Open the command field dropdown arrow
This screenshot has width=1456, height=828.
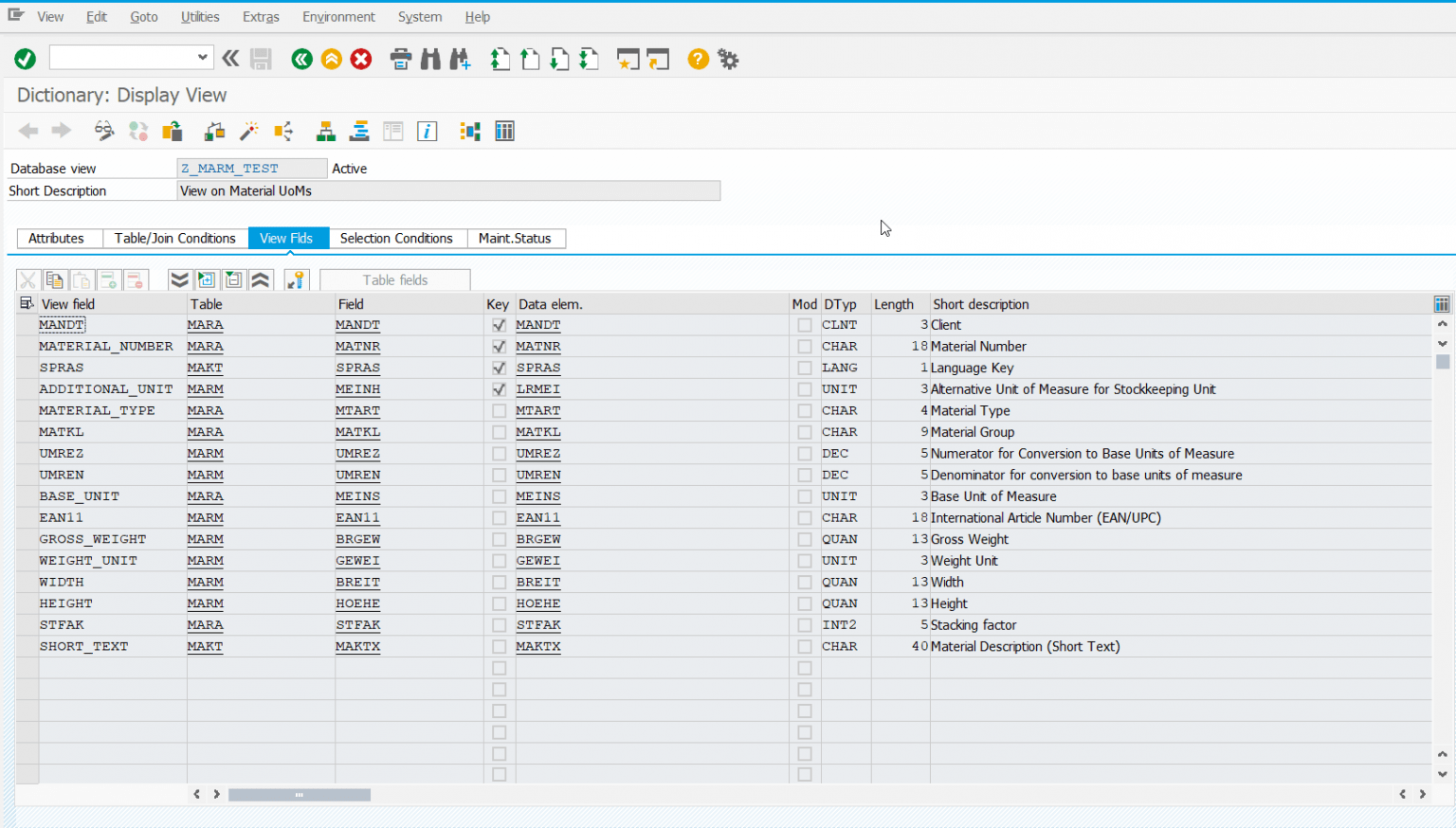pos(202,58)
